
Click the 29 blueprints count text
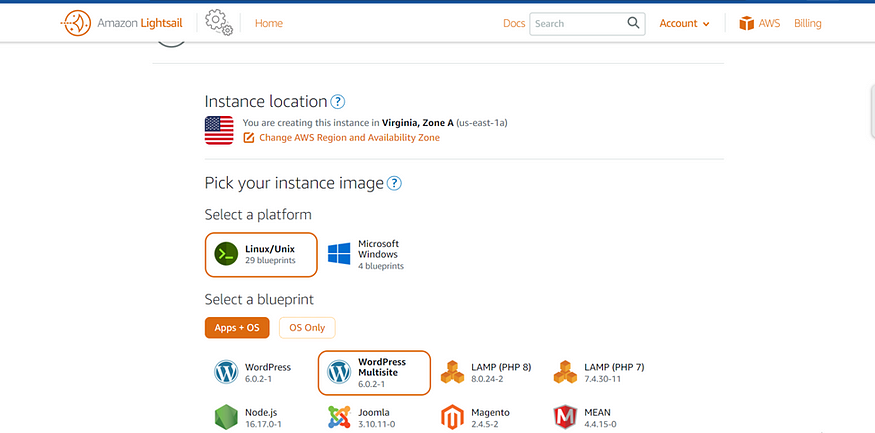(x=270, y=260)
